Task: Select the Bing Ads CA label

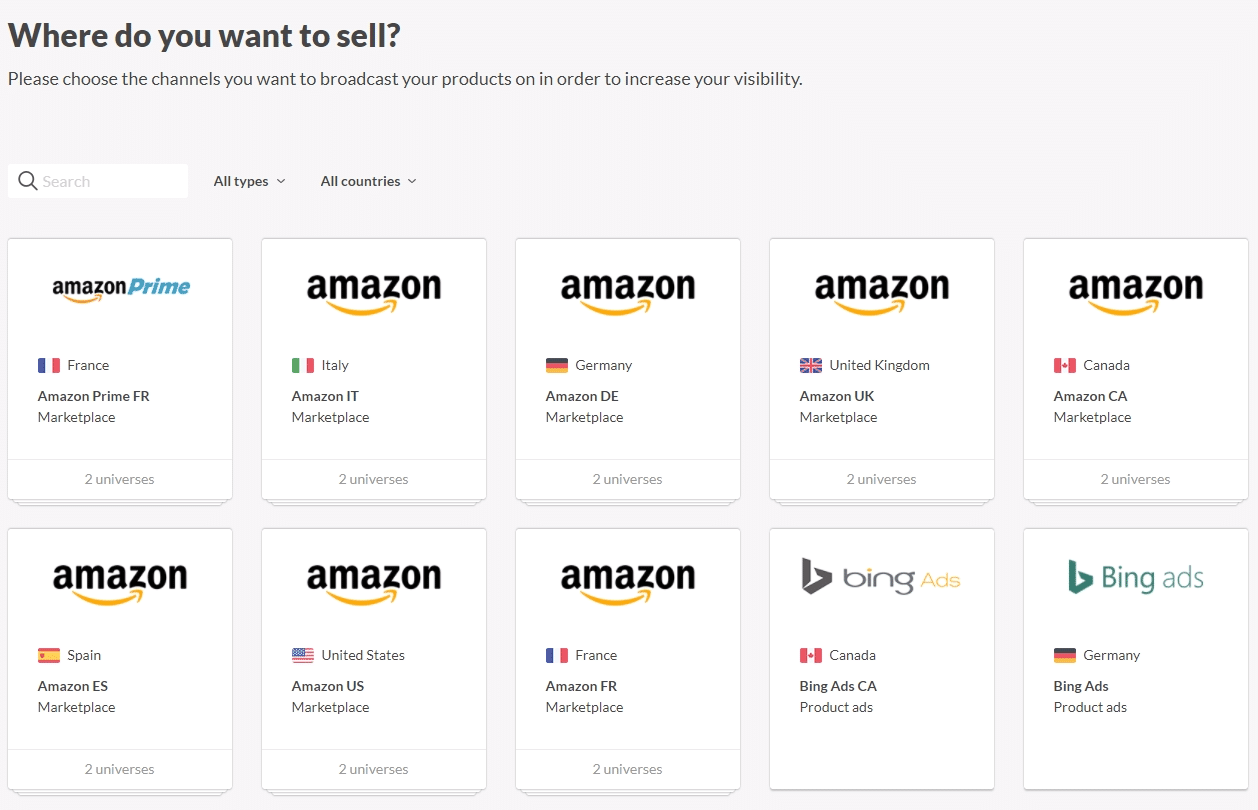Action: tap(838, 686)
